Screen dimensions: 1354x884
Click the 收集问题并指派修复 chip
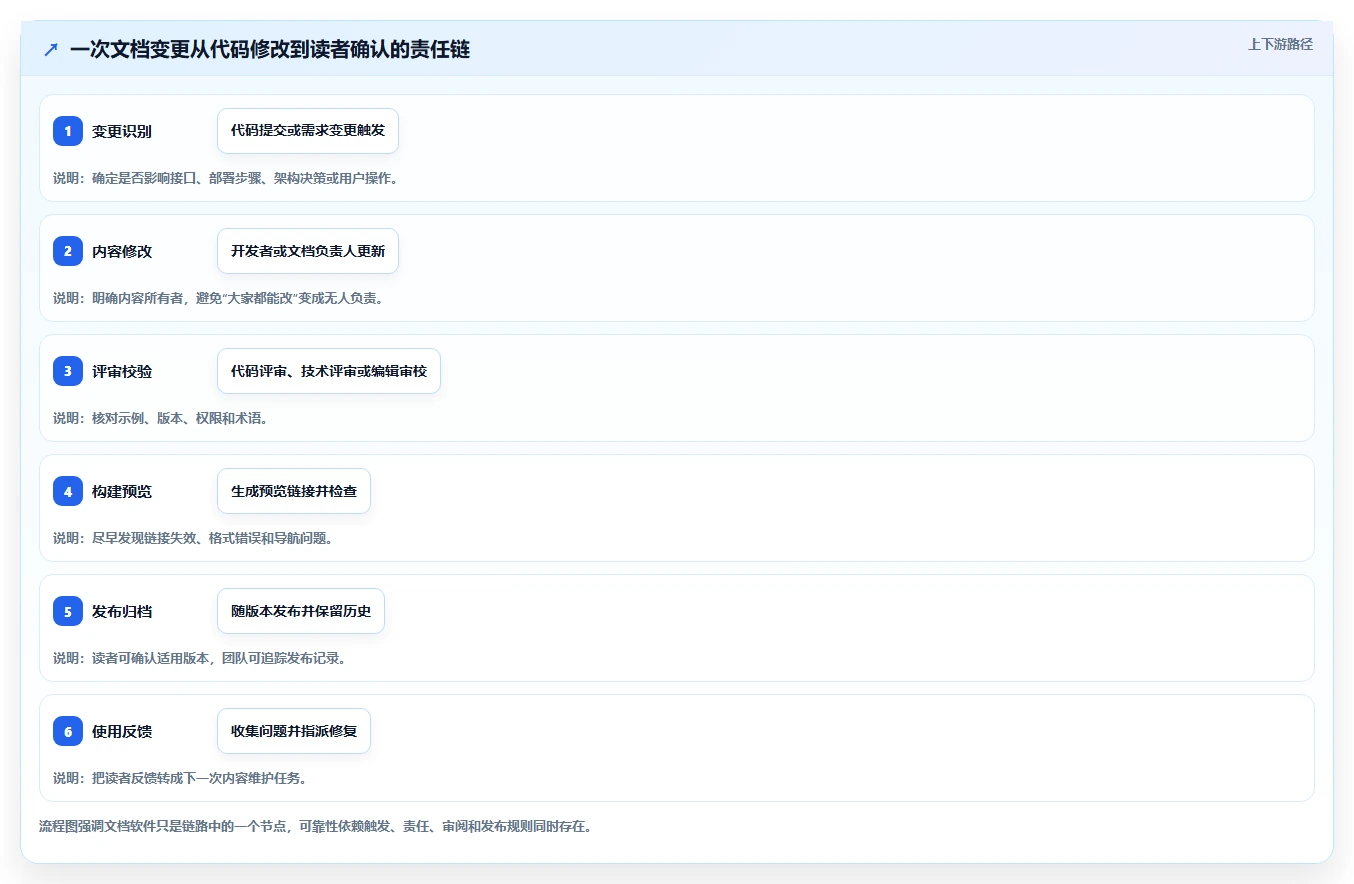(294, 731)
